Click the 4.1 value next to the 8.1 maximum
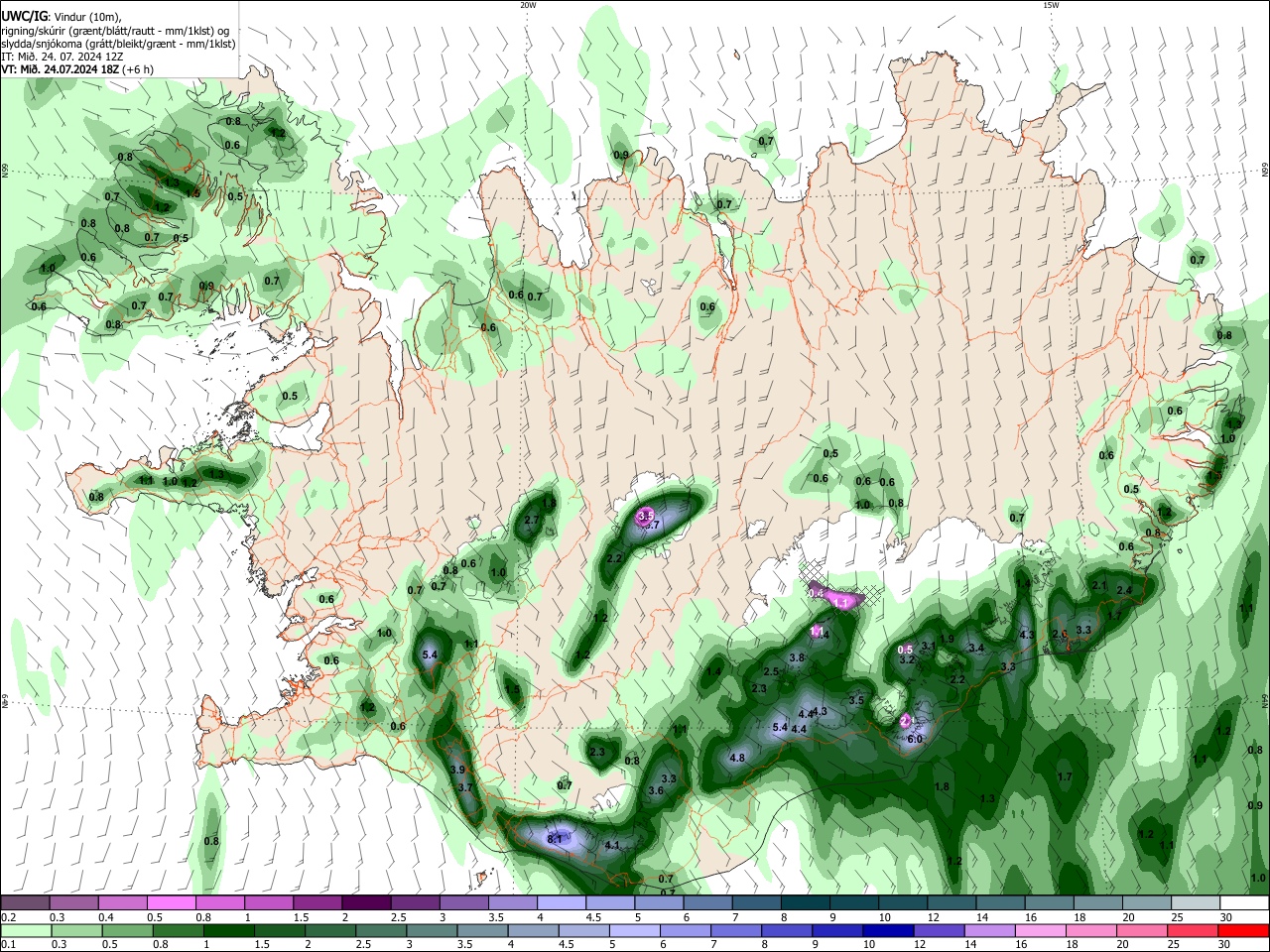The width and height of the screenshot is (1270, 952). (x=612, y=845)
